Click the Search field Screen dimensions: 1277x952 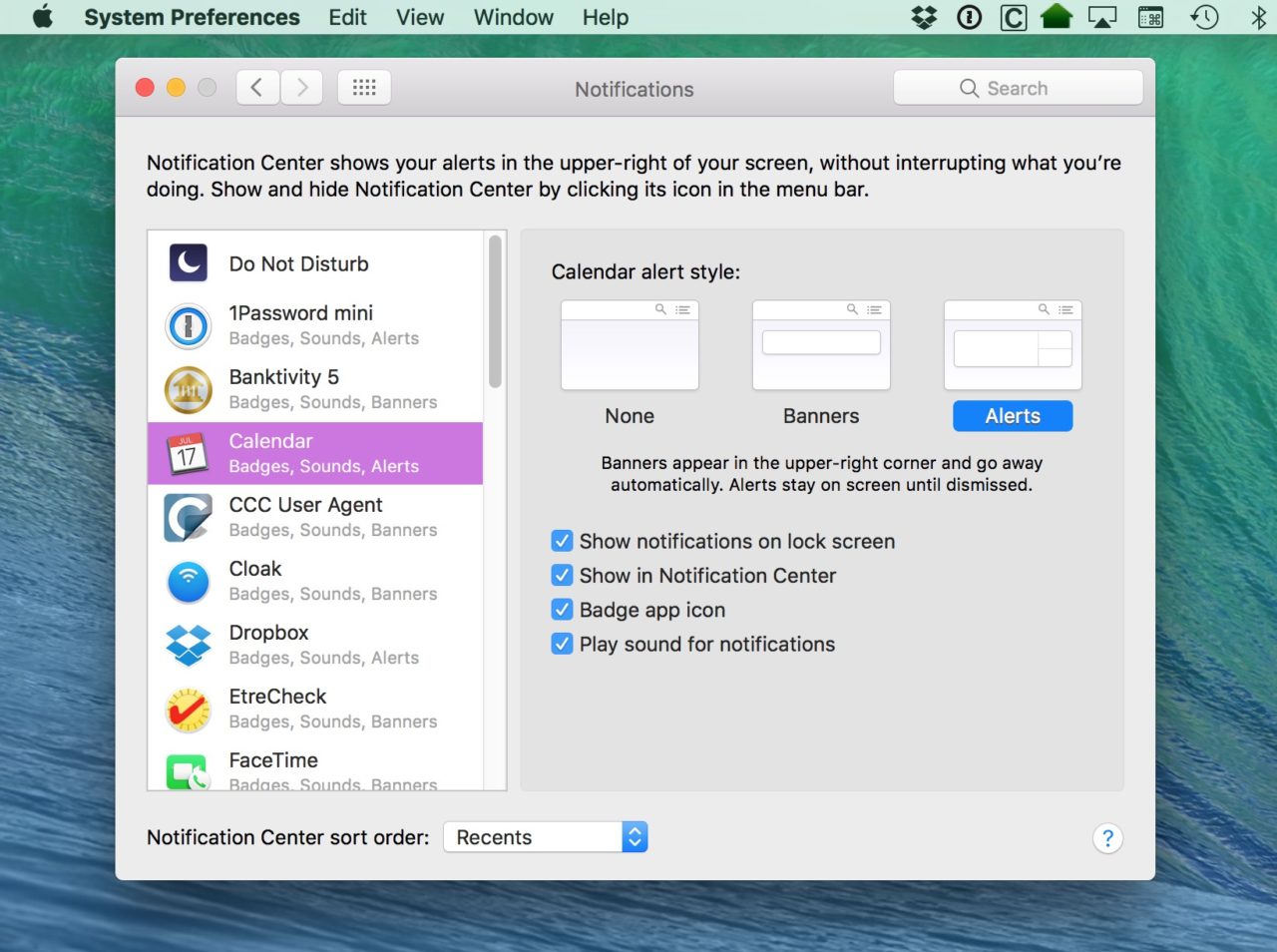pos(1018,88)
